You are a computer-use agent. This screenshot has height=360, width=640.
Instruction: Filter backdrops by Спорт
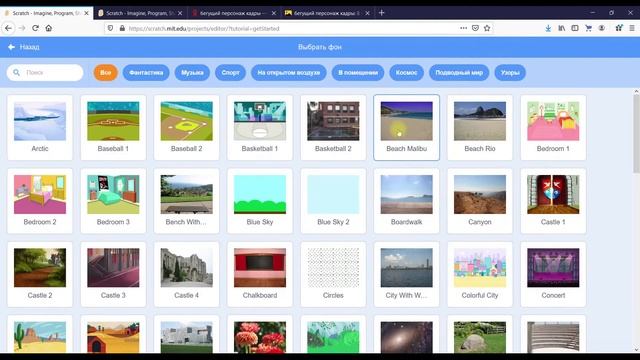pyautogui.click(x=231, y=73)
